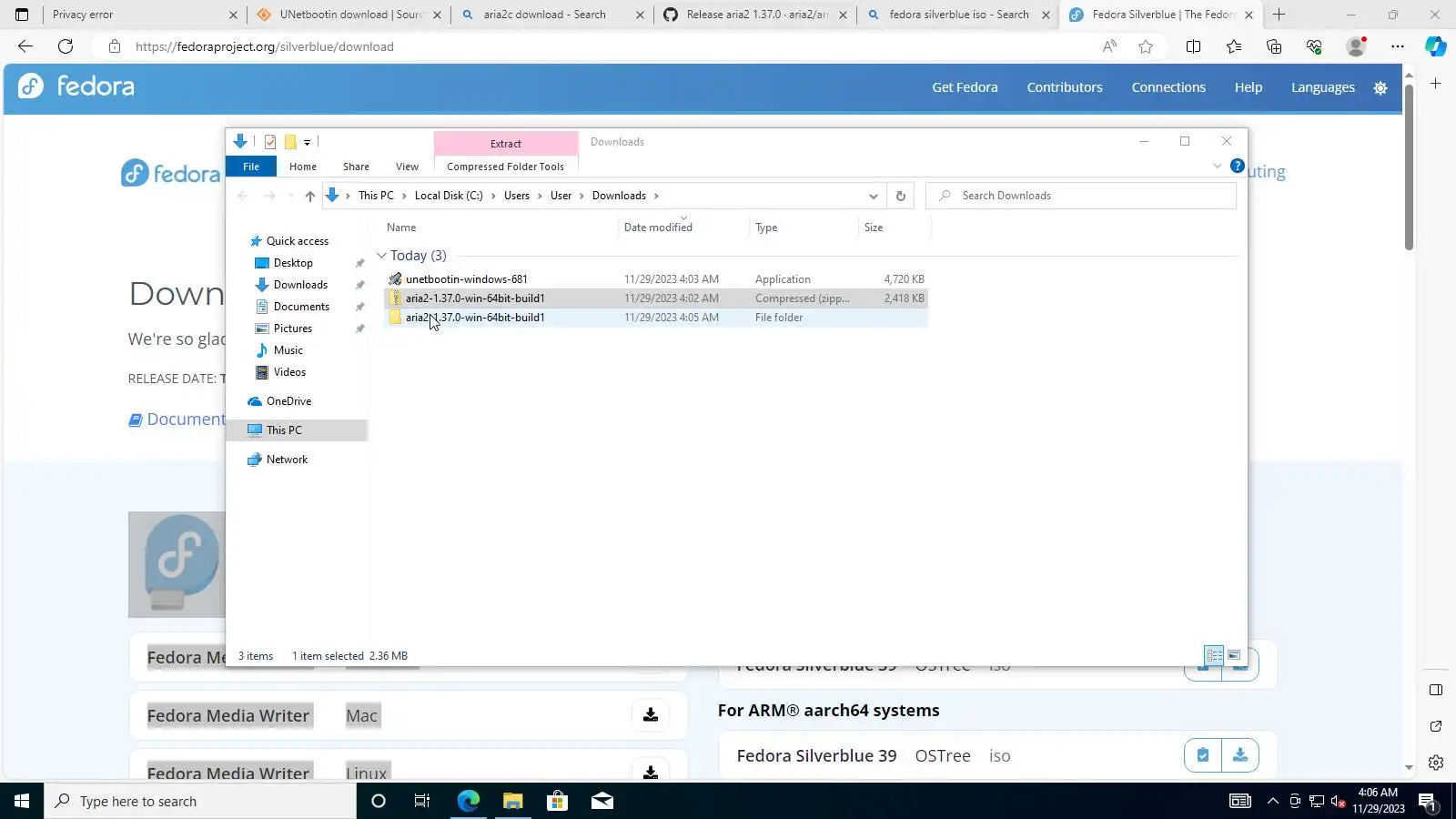Open Customize Quick Access Toolbar dropdown

(x=308, y=143)
